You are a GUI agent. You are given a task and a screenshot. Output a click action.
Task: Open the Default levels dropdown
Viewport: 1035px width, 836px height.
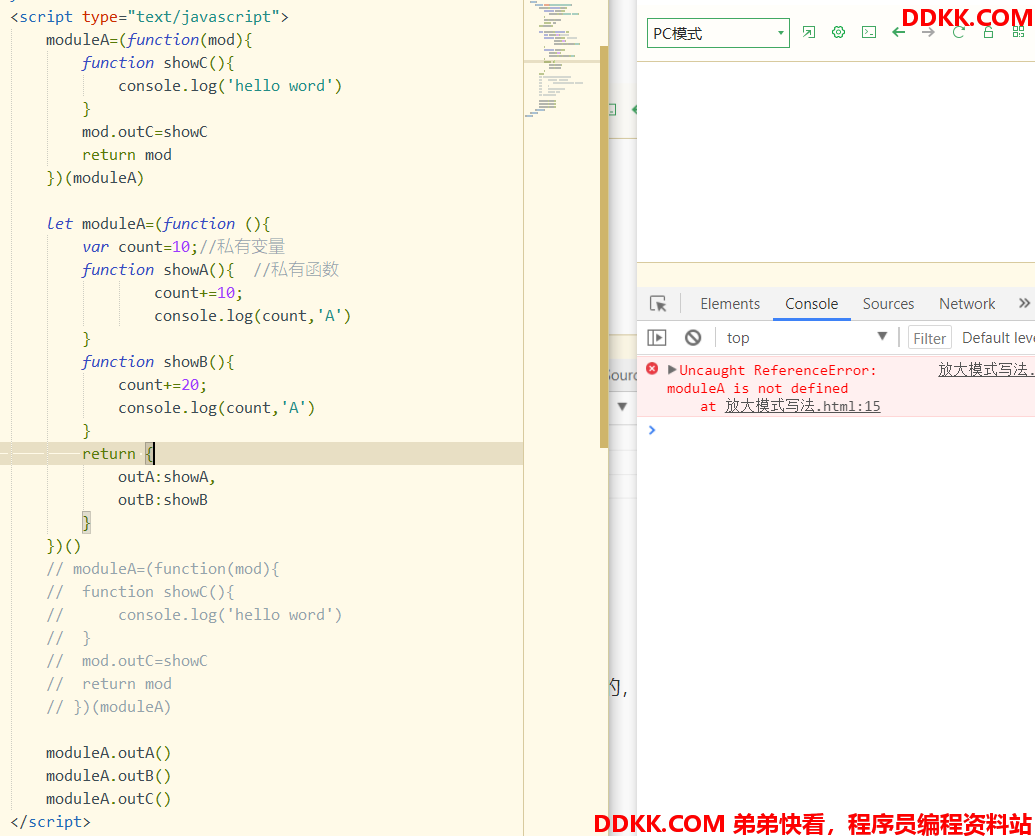(x=998, y=338)
